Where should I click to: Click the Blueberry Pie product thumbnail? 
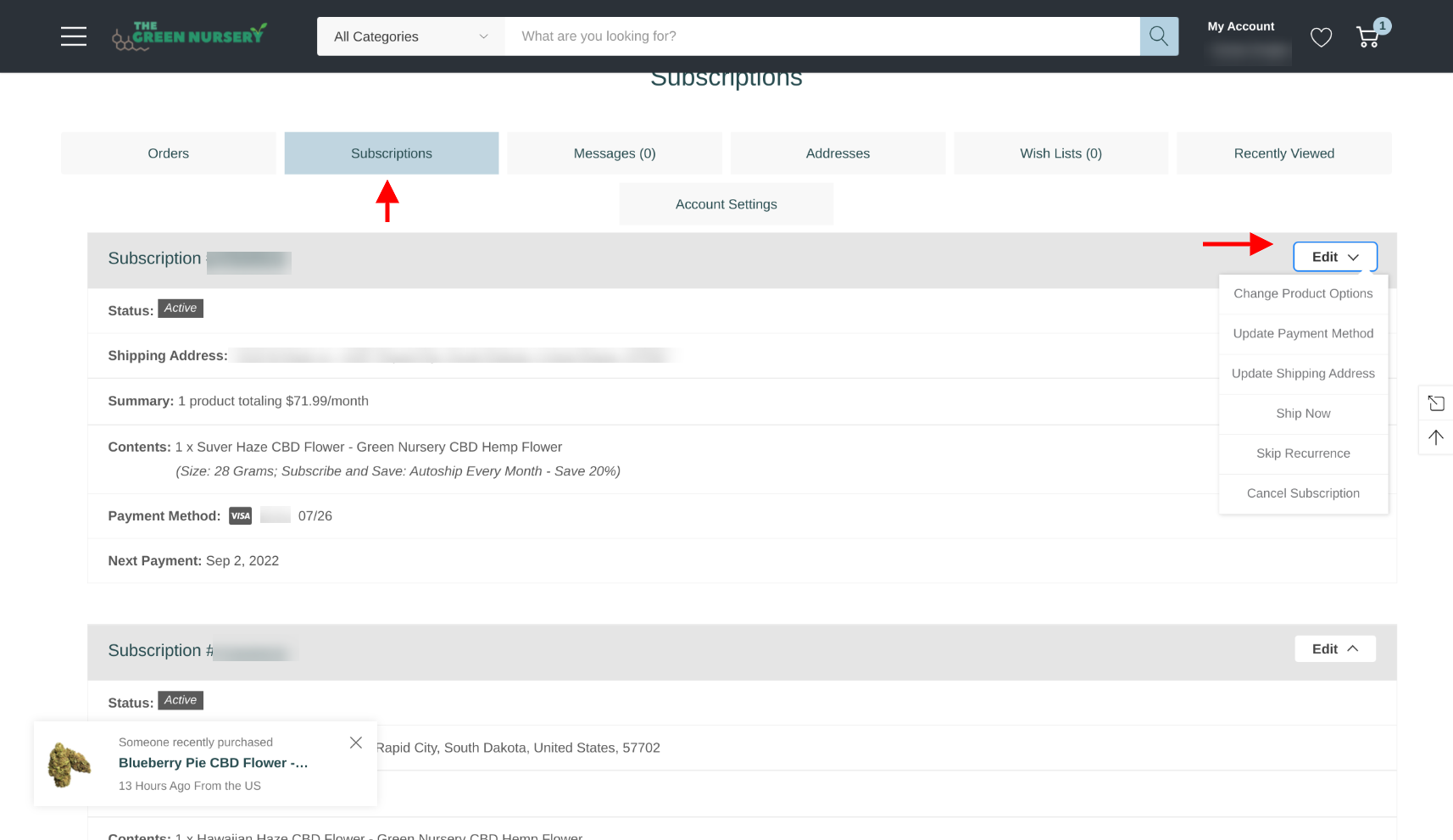[70, 764]
